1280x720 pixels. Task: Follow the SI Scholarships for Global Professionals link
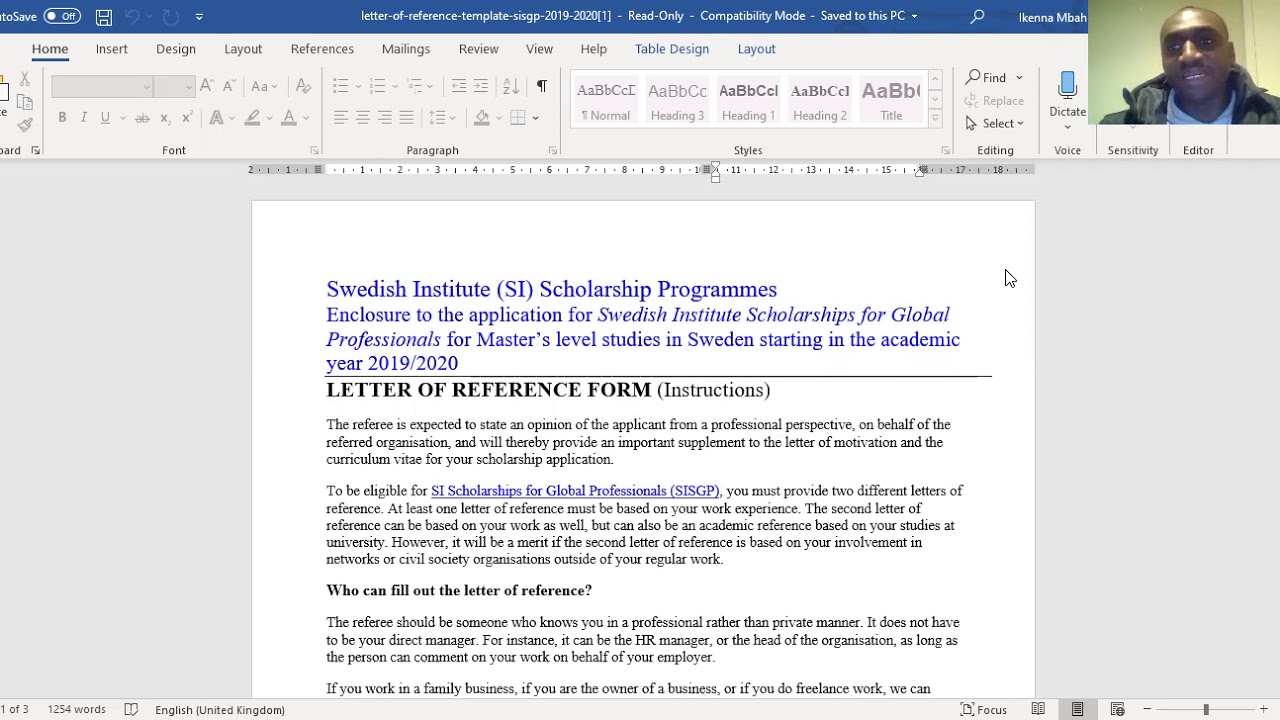click(575, 491)
